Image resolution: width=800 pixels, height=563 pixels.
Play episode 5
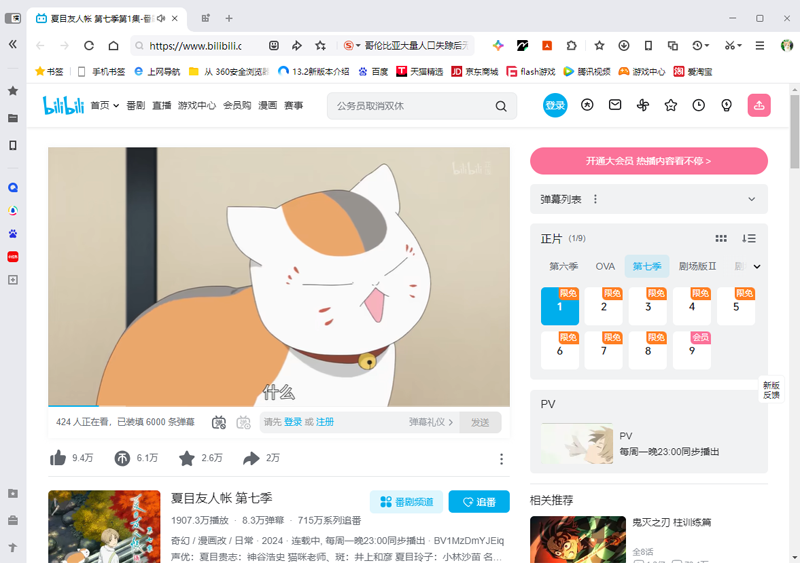[x=736, y=306]
